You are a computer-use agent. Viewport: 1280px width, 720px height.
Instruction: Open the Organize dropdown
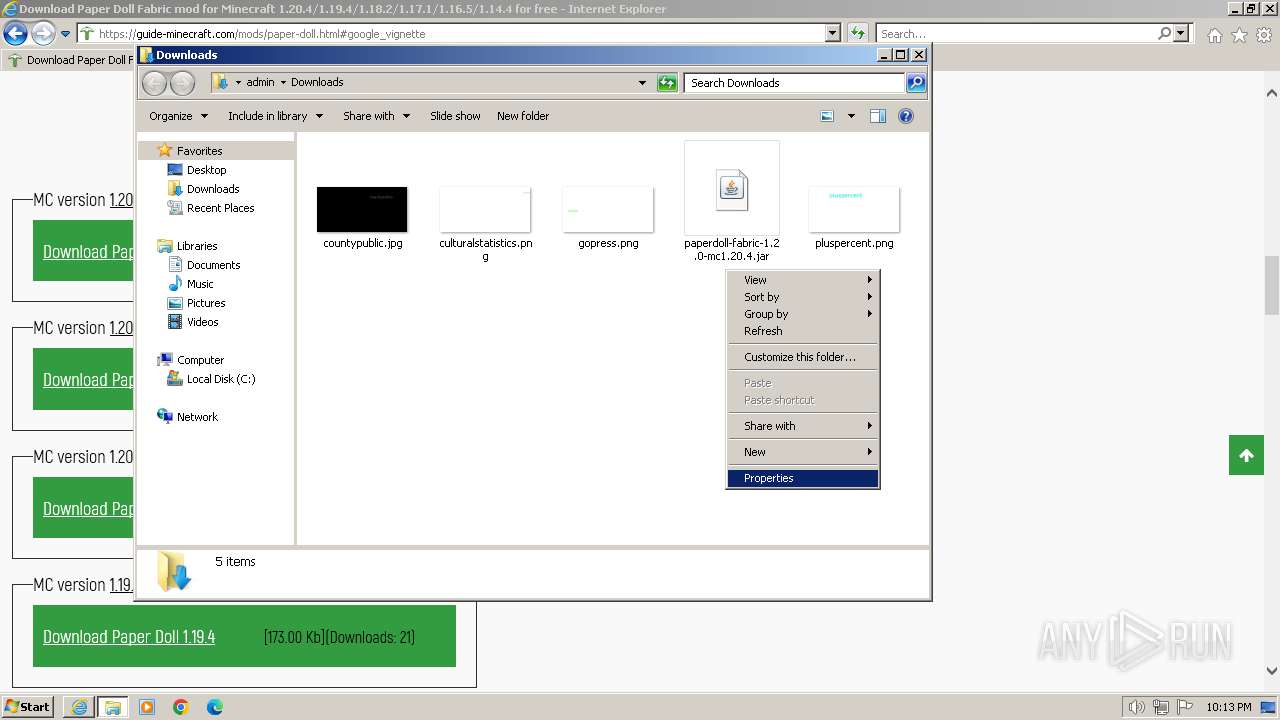(179, 116)
